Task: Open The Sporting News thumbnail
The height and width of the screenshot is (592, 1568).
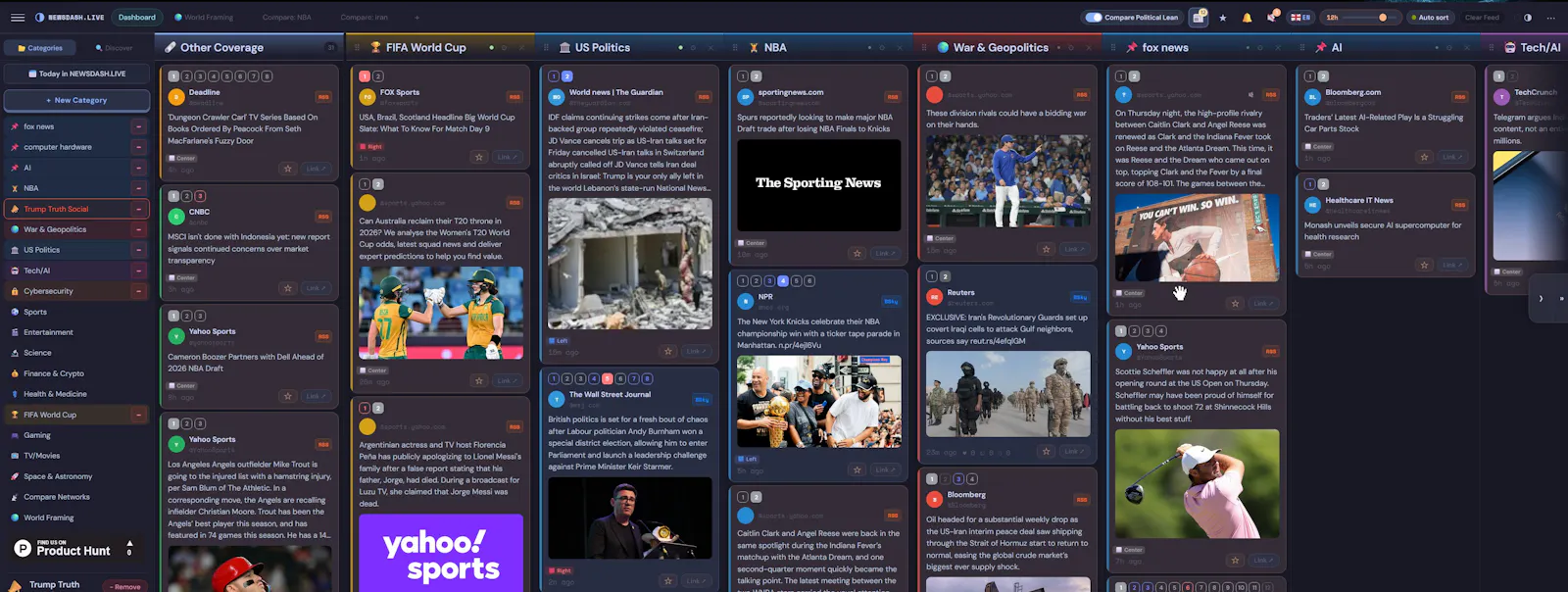Action: tap(818, 184)
